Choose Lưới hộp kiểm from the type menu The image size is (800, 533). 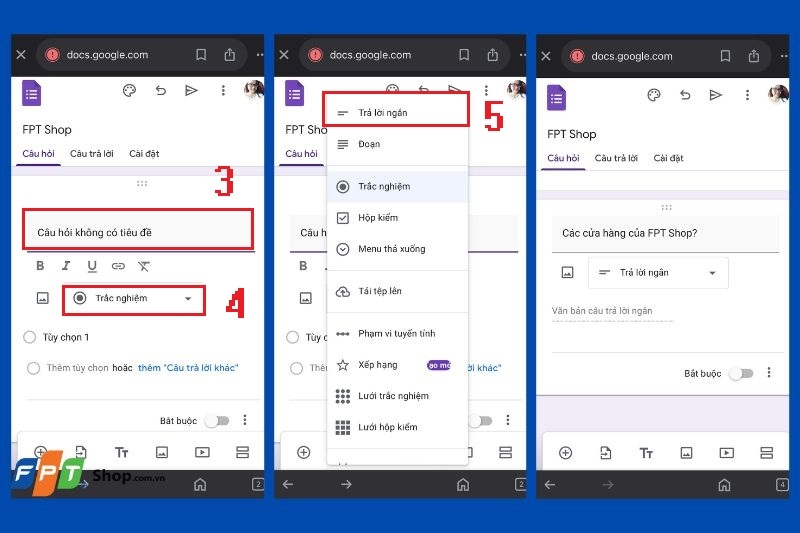[x=397, y=427]
